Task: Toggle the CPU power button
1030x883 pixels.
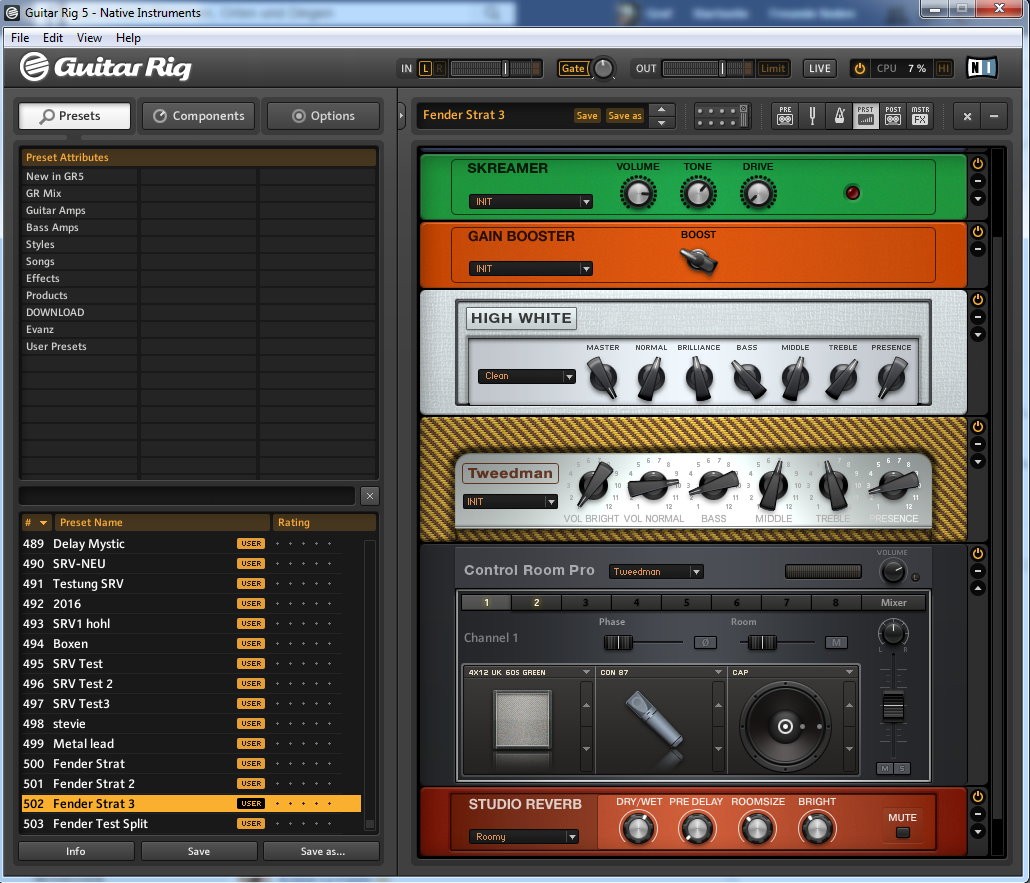Action: click(x=859, y=68)
